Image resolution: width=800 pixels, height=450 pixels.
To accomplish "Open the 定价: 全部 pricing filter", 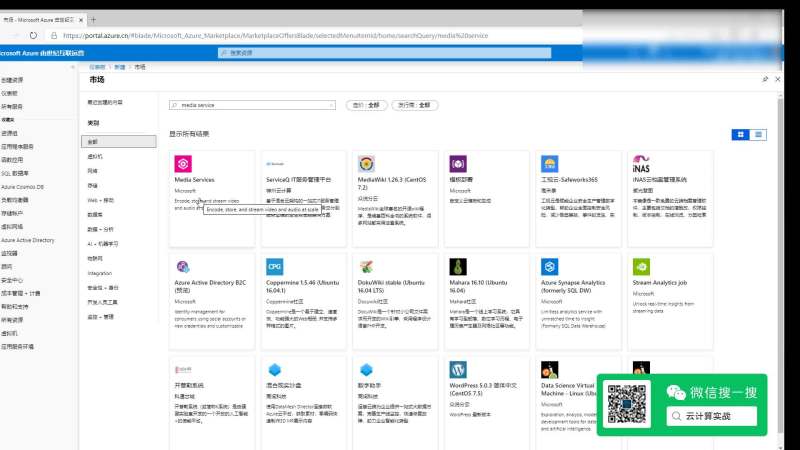I will (366, 105).
